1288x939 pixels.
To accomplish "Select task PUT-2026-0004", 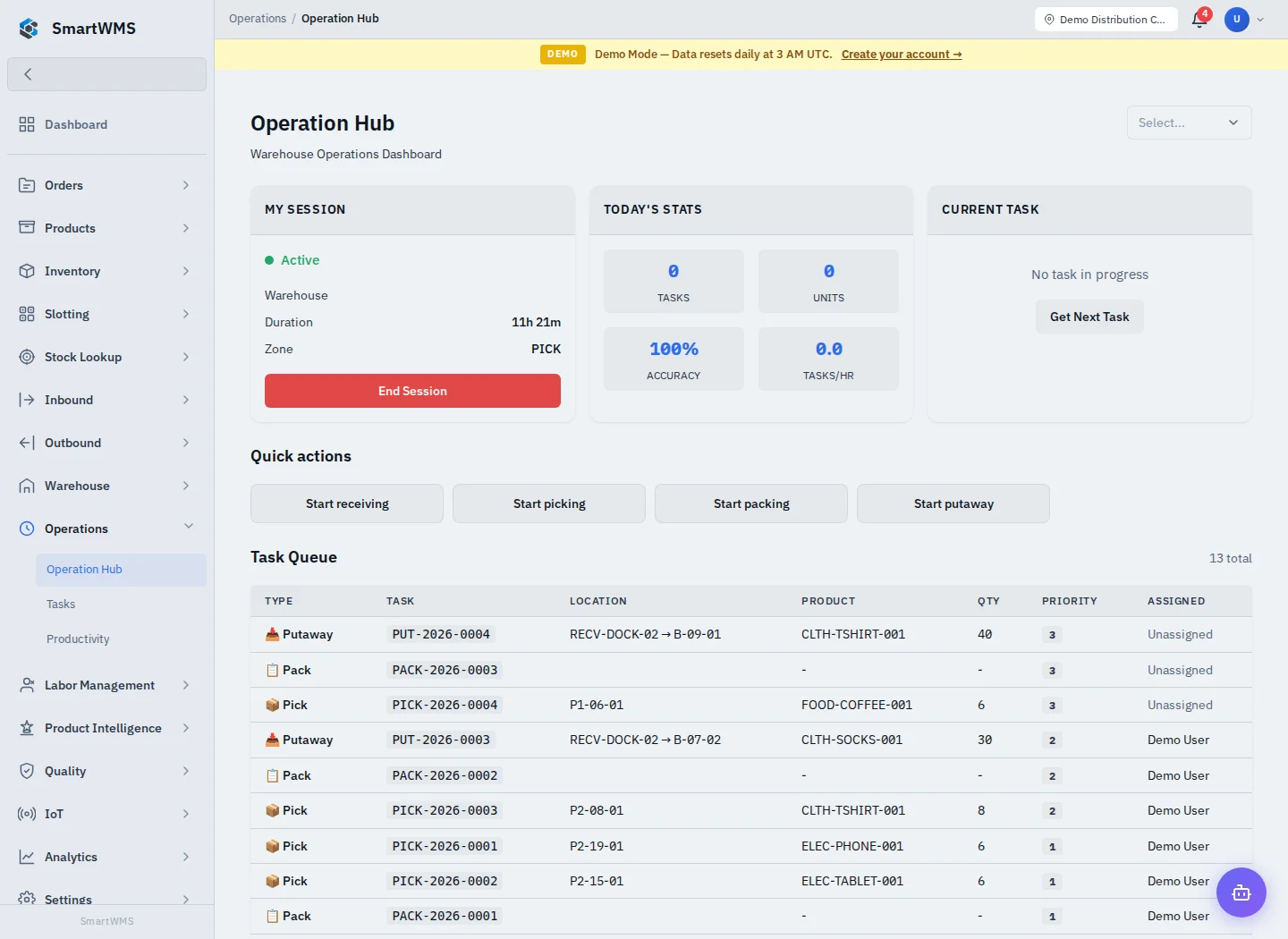I will click(441, 634).
